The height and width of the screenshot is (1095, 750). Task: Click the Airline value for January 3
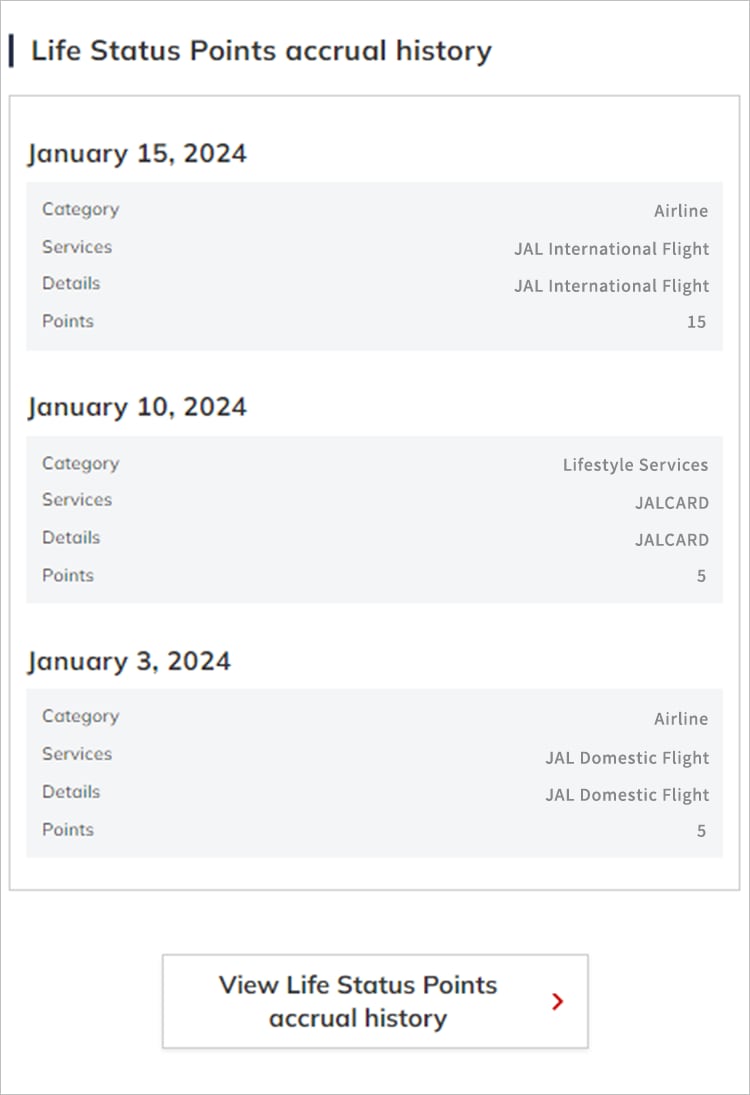[x=682, y=718]
